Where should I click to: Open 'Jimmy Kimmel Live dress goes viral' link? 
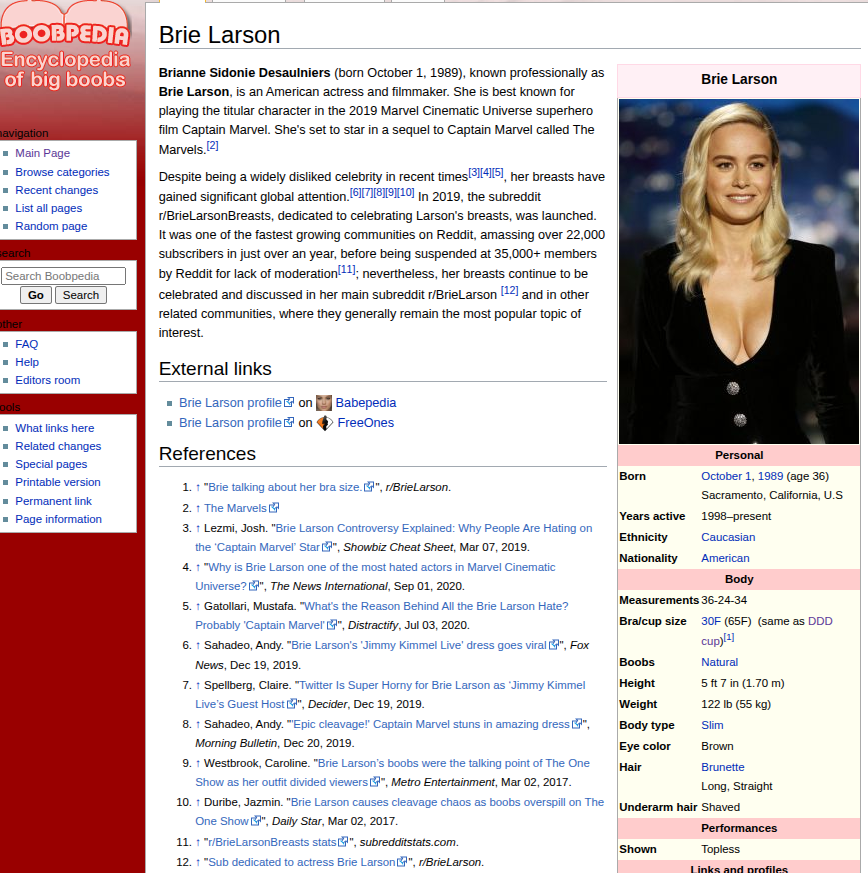(419, 645)
